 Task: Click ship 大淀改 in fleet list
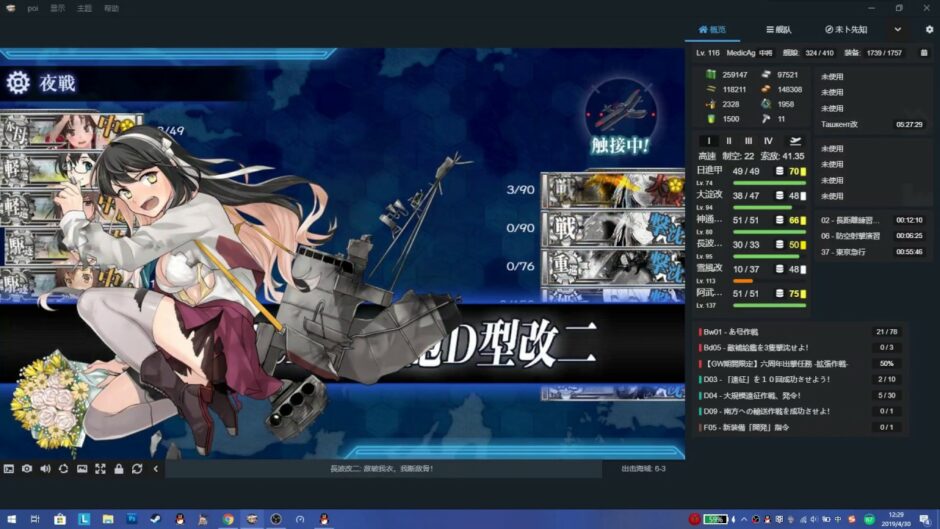coord(709,195)
